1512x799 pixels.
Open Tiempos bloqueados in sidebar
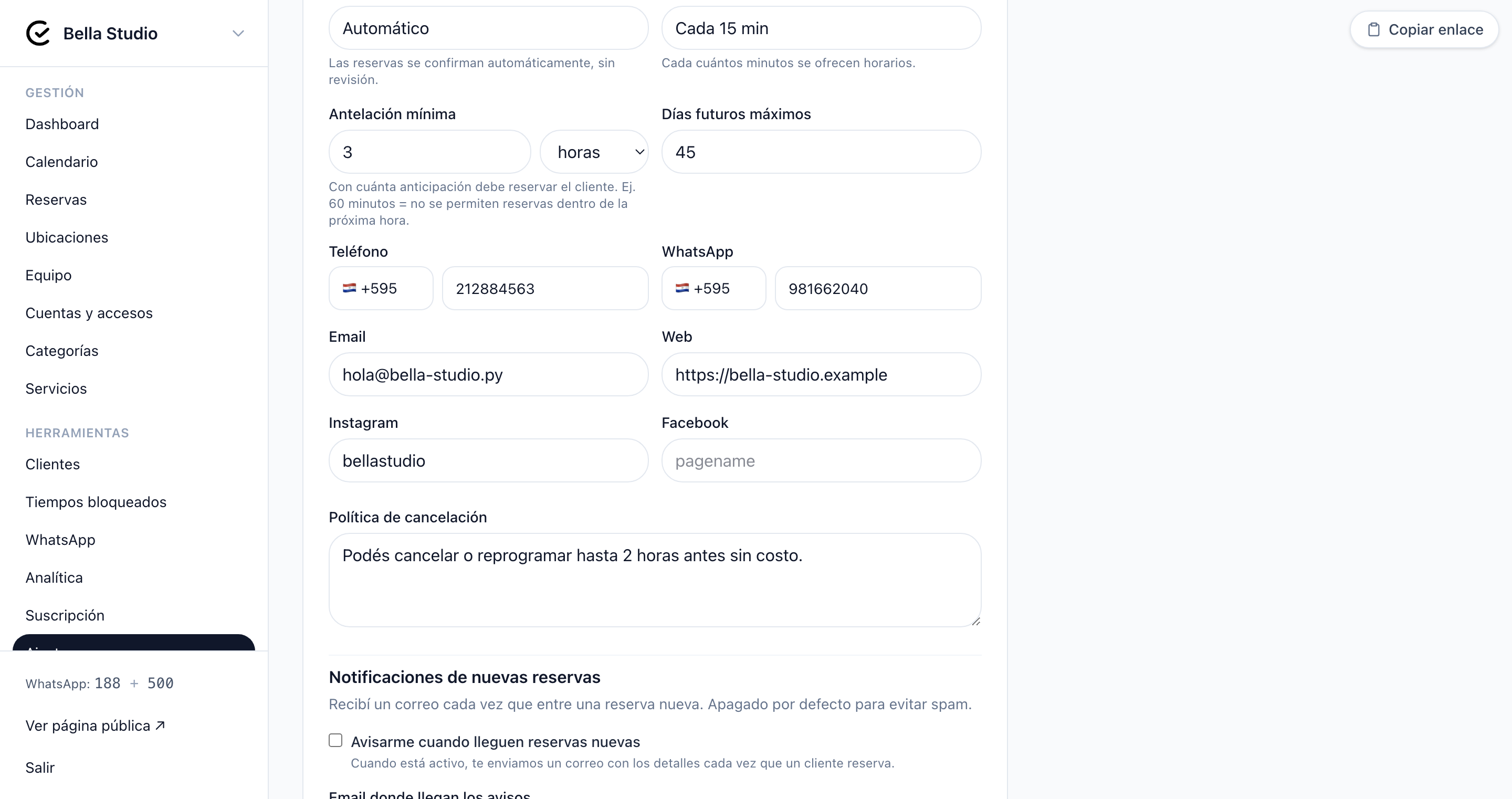[x=96, y=502]
